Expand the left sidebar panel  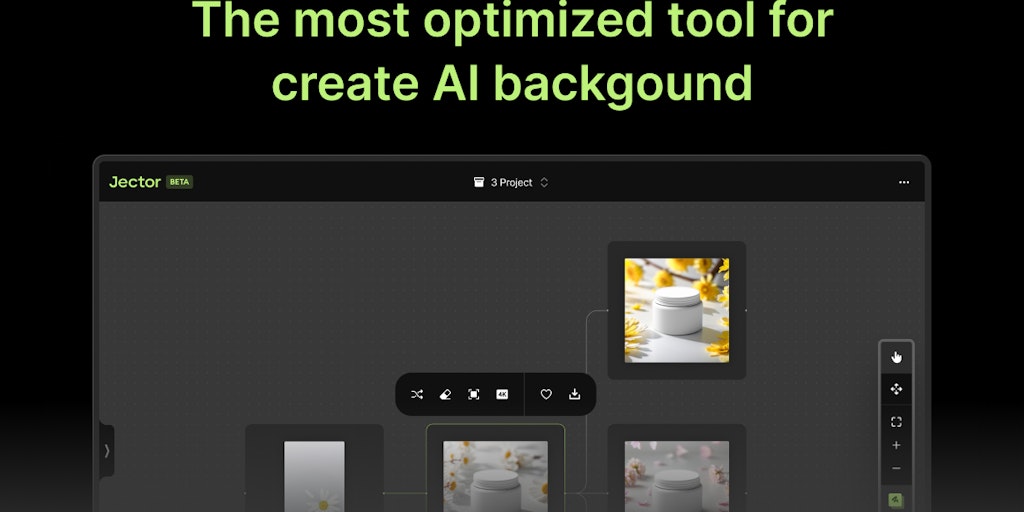[x=106, y=451]
